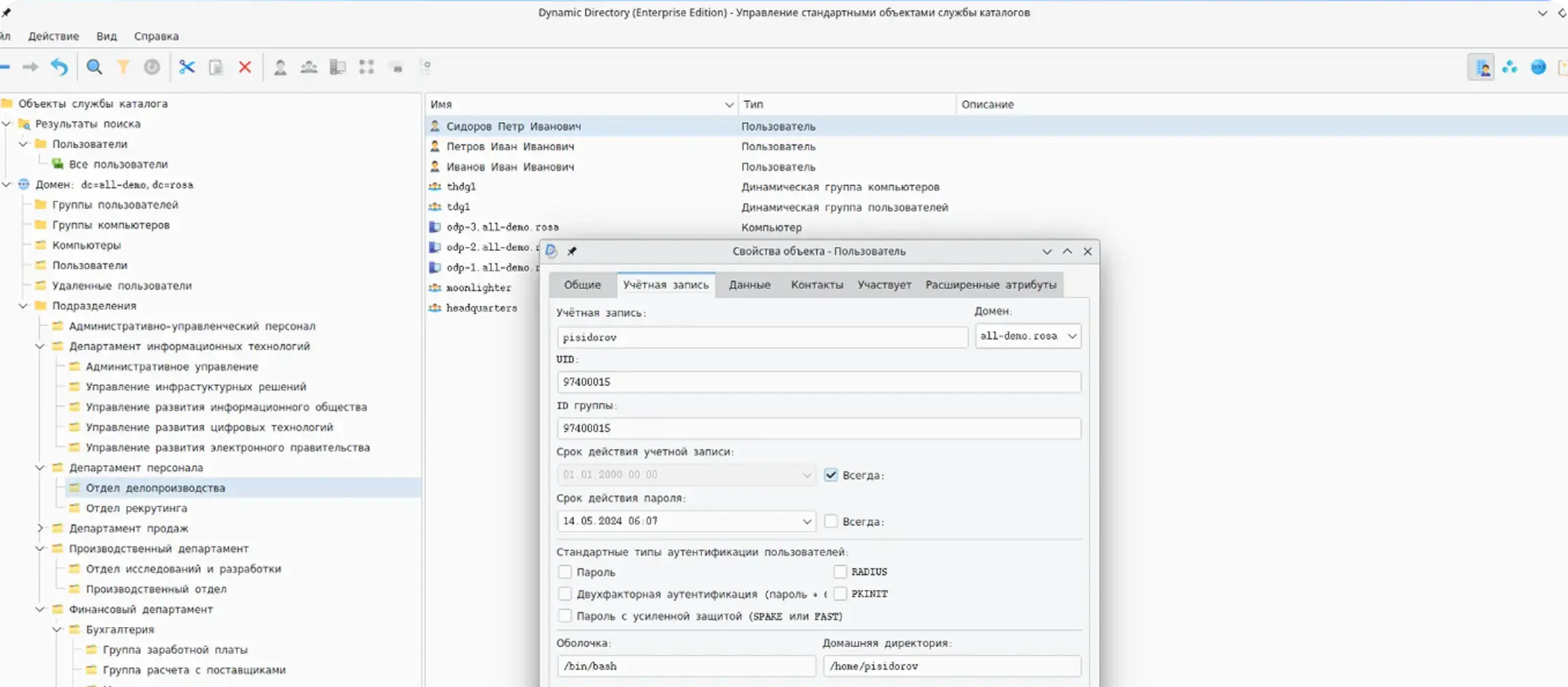This screenshot has width=1568, height=687.
Task: Collapse the Бухгалтерия tree node
Action: click(57, 630)
